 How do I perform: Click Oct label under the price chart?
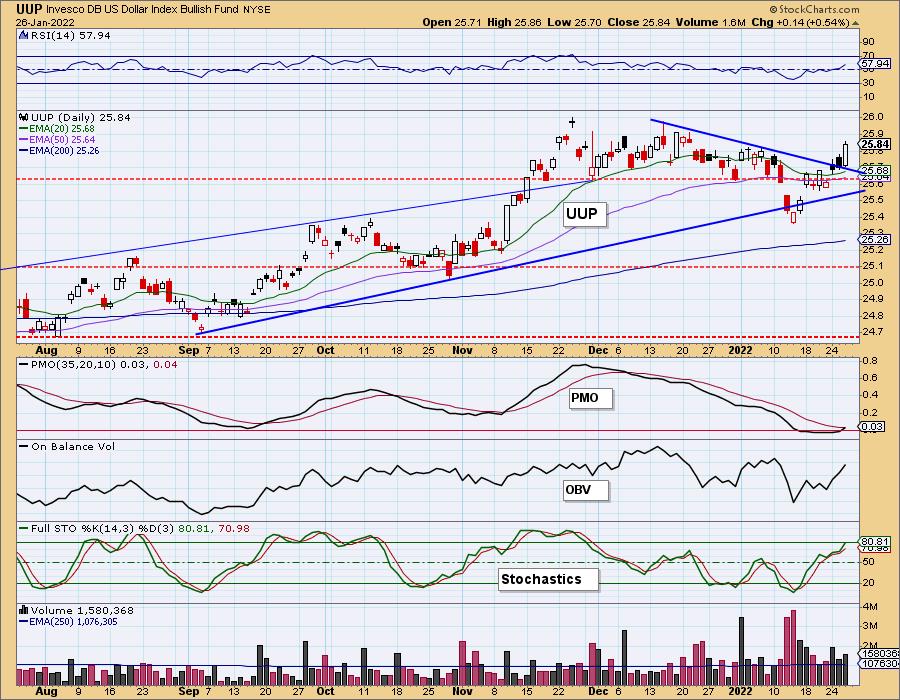325,350
